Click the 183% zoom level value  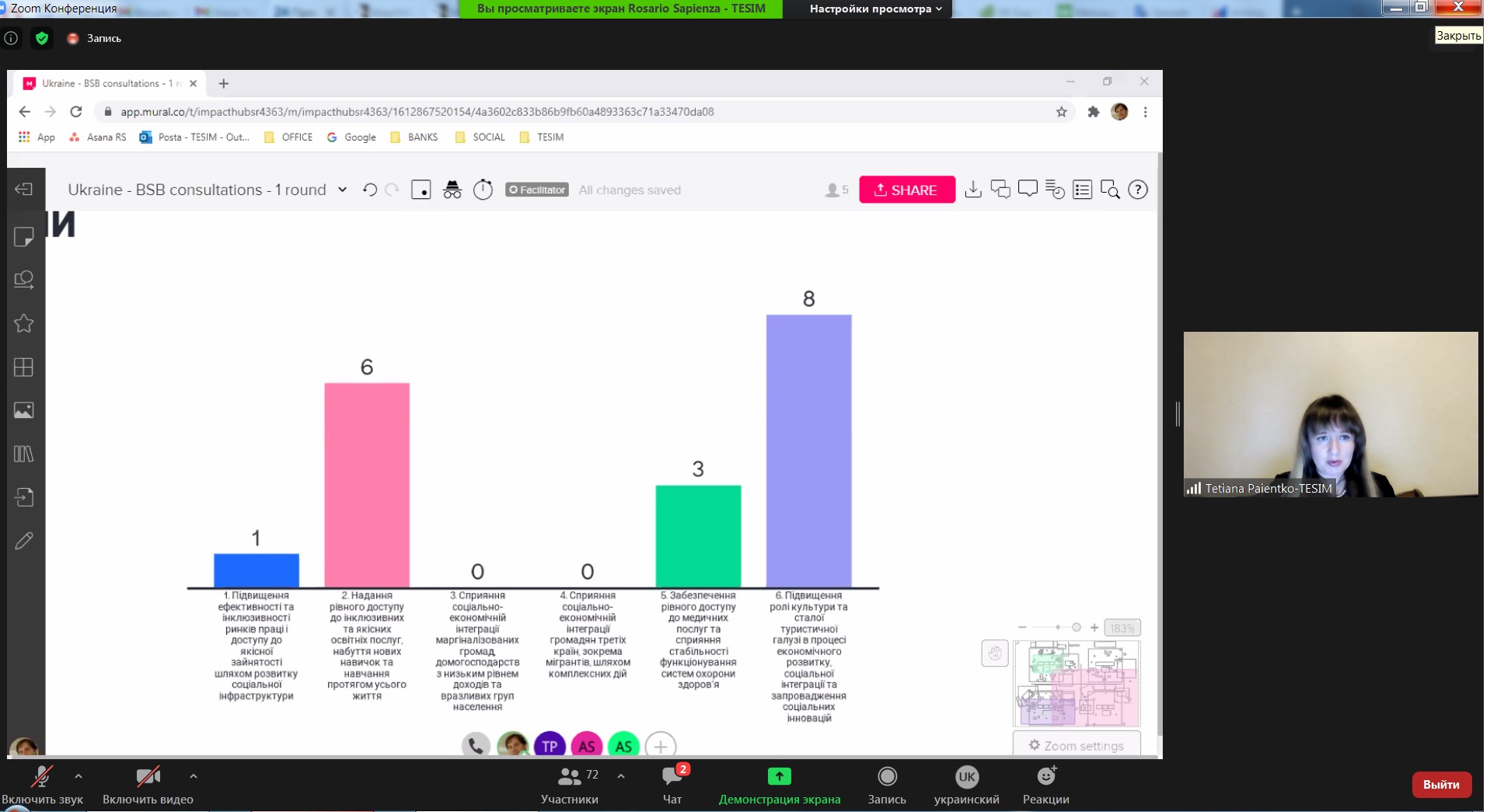tap(1122, 628)
